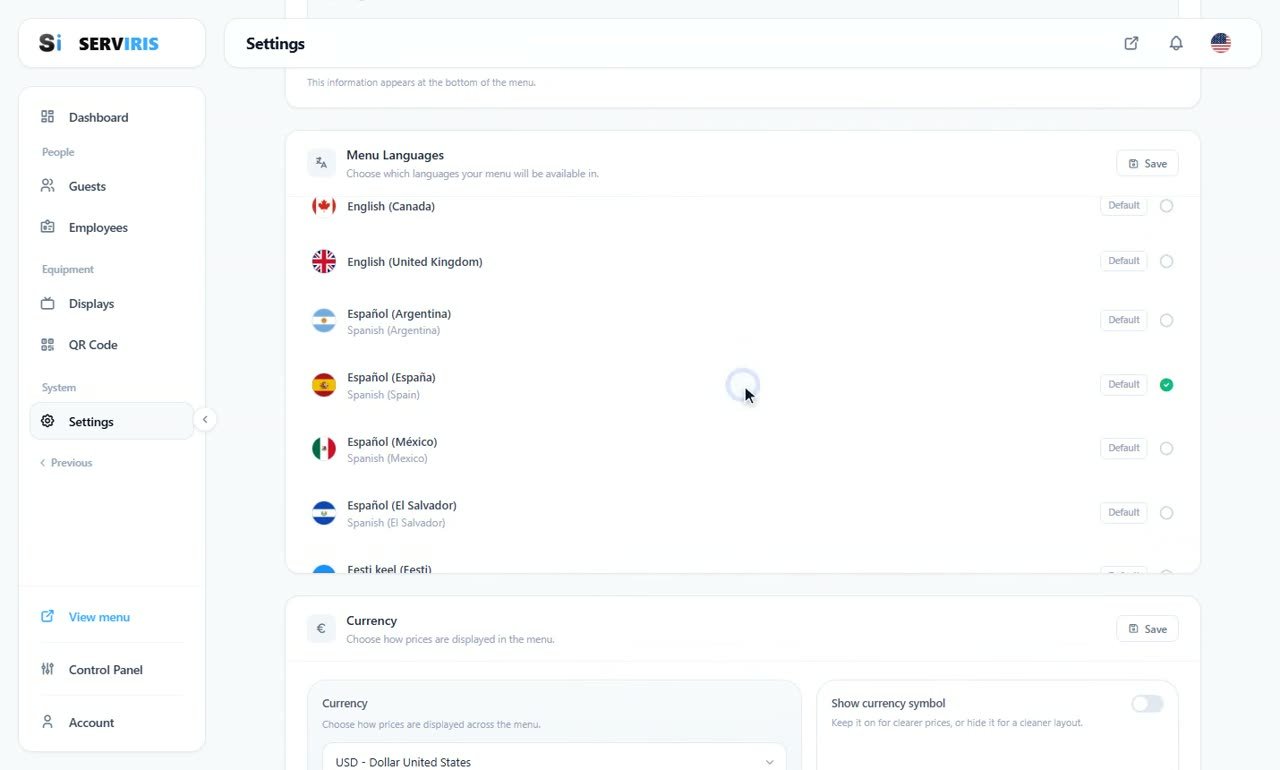1280x770 pixels.
Task: Collapse the sidebar with the chevron
Action: click(x=205, y=420)
